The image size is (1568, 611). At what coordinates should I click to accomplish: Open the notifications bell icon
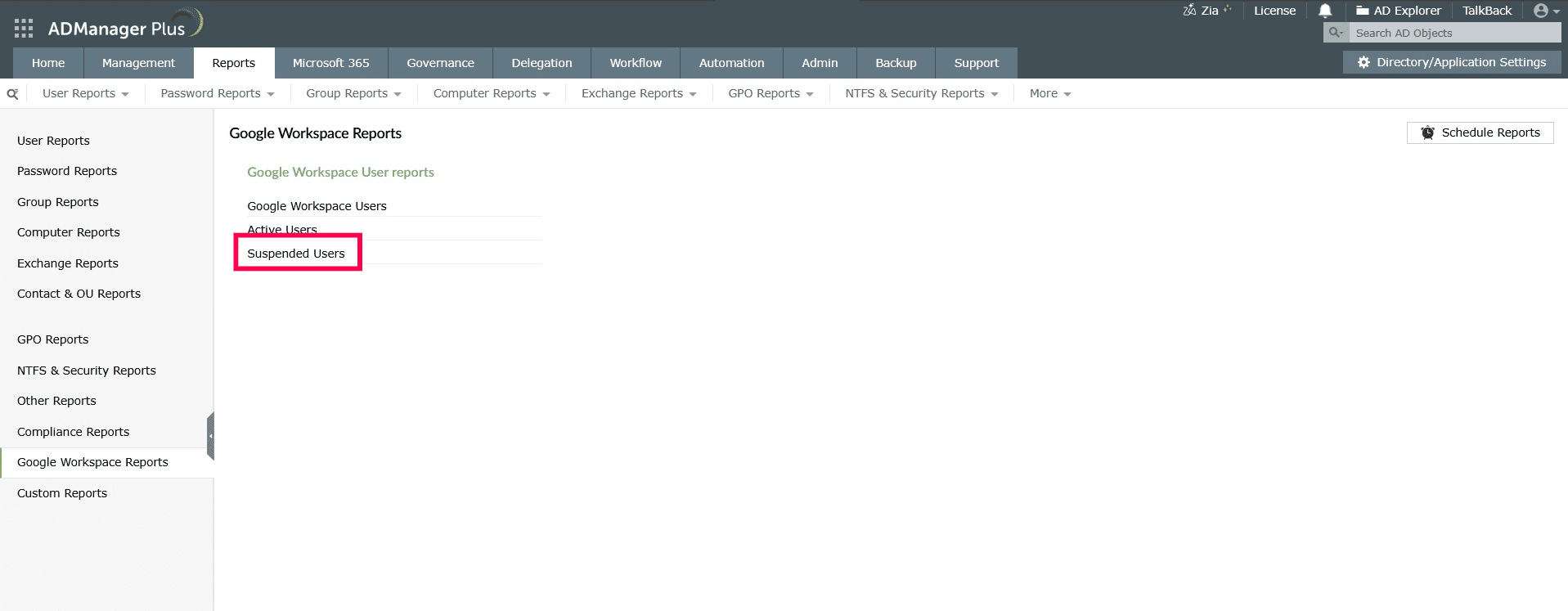click(1325, 11)
